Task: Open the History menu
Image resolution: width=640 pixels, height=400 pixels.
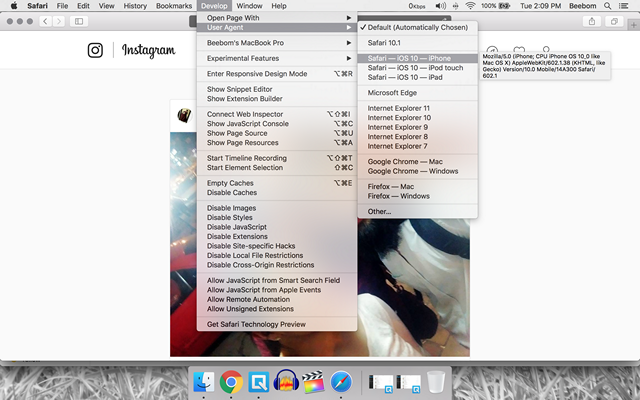Action: (135, 6)
